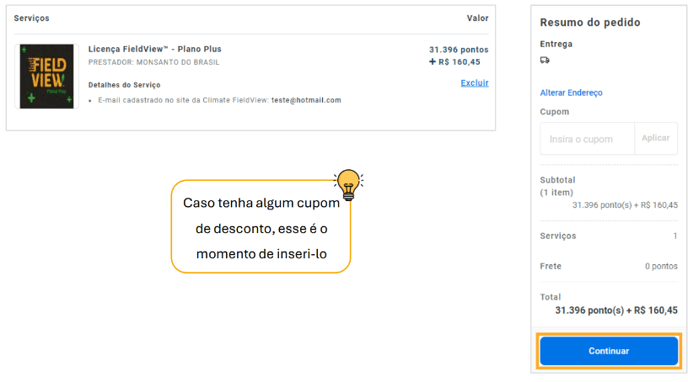Open the Alterar Endereço link

tap(571, 93)
